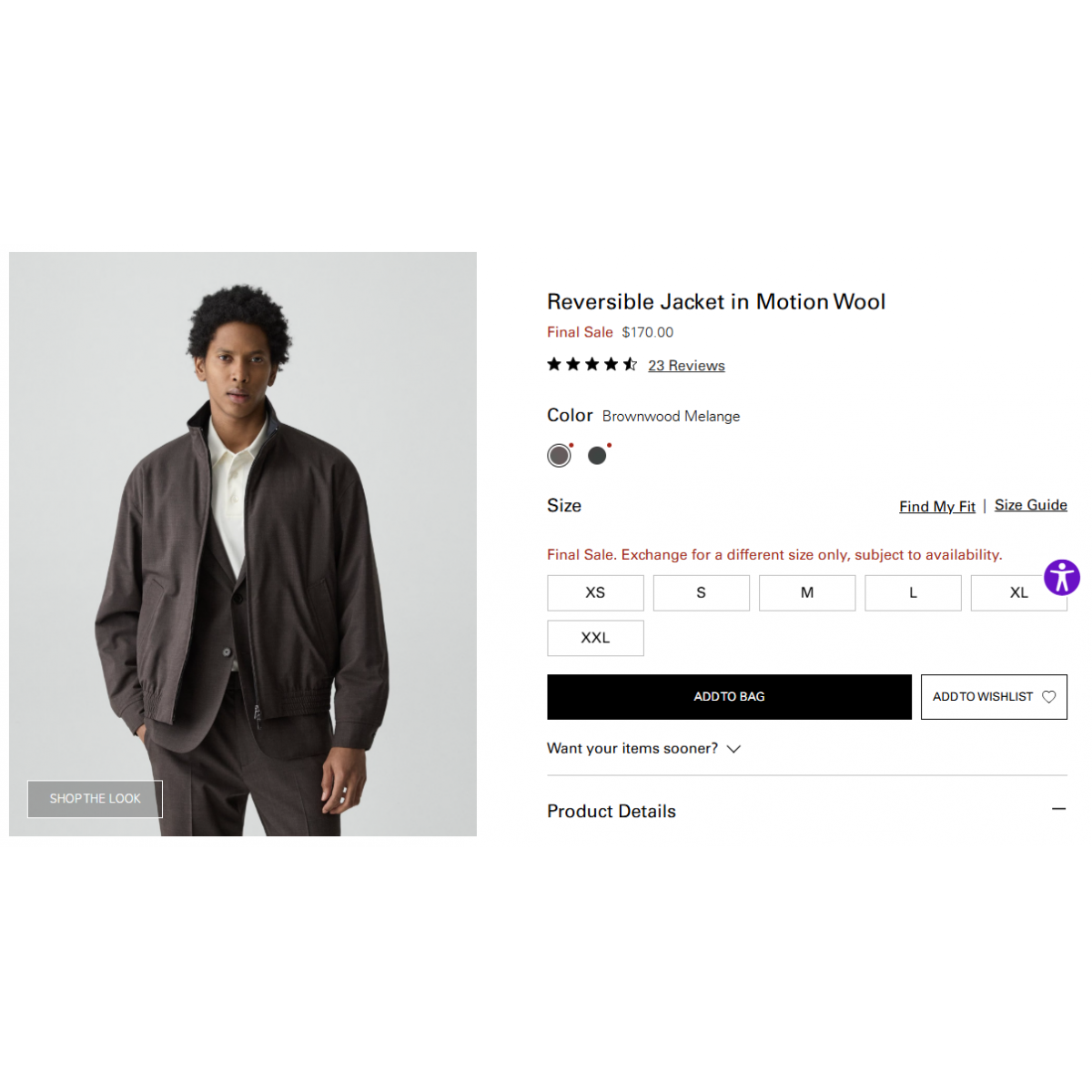Open the 23 Reviews link
This screenshot has width=1092, height=1092.
pyautogui.click(x=686, y=366)
